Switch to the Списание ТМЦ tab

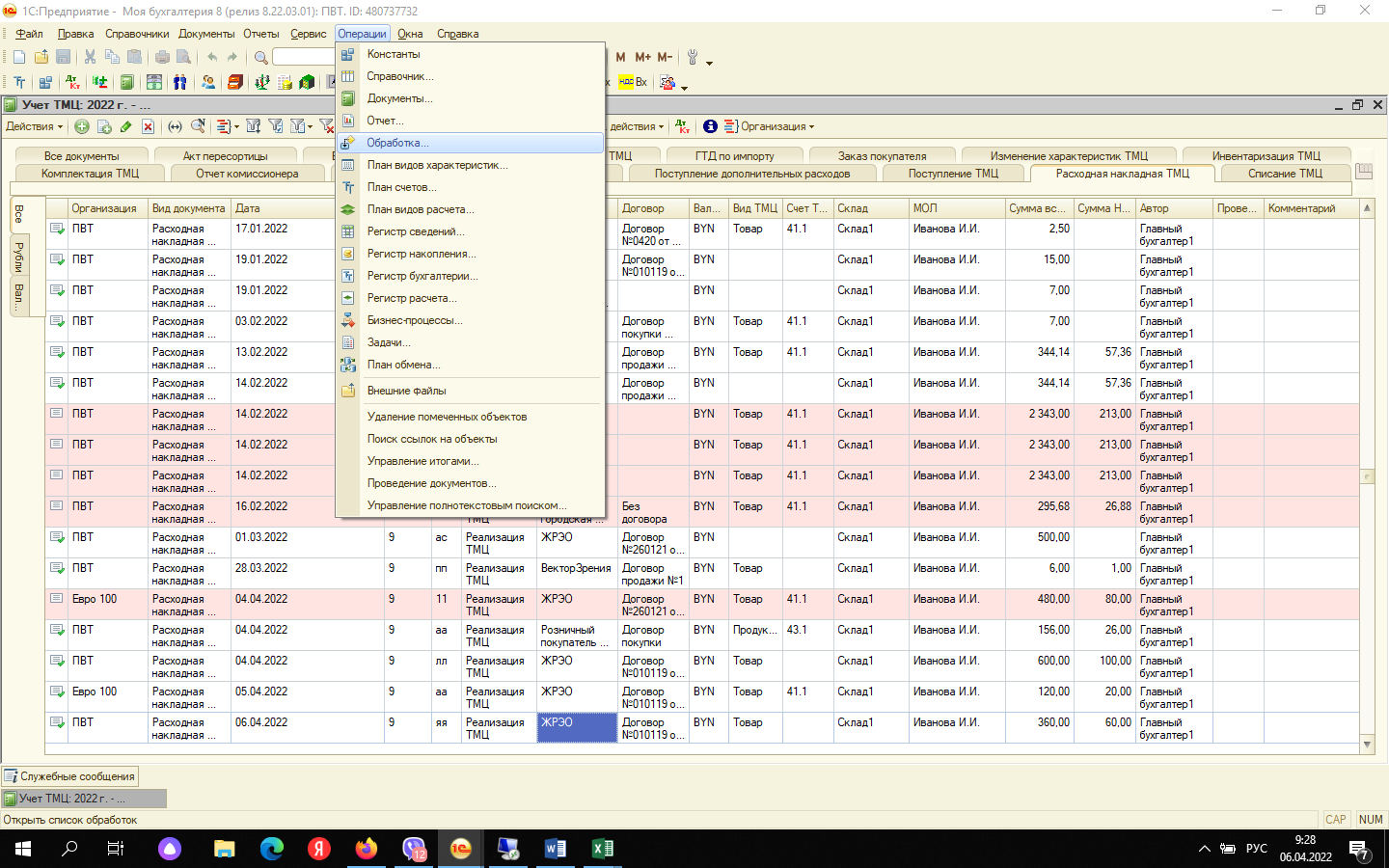pos(1285,174)
